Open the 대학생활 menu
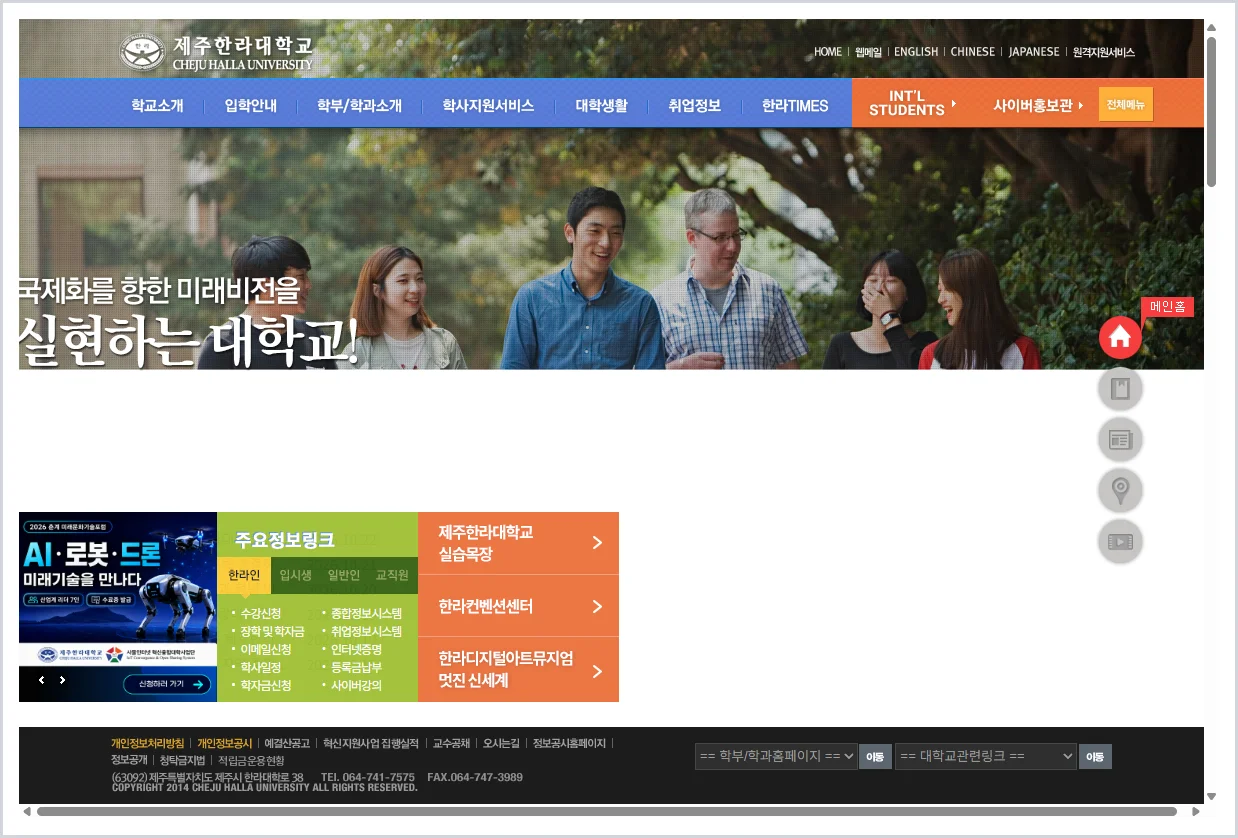 pos(601,105)
